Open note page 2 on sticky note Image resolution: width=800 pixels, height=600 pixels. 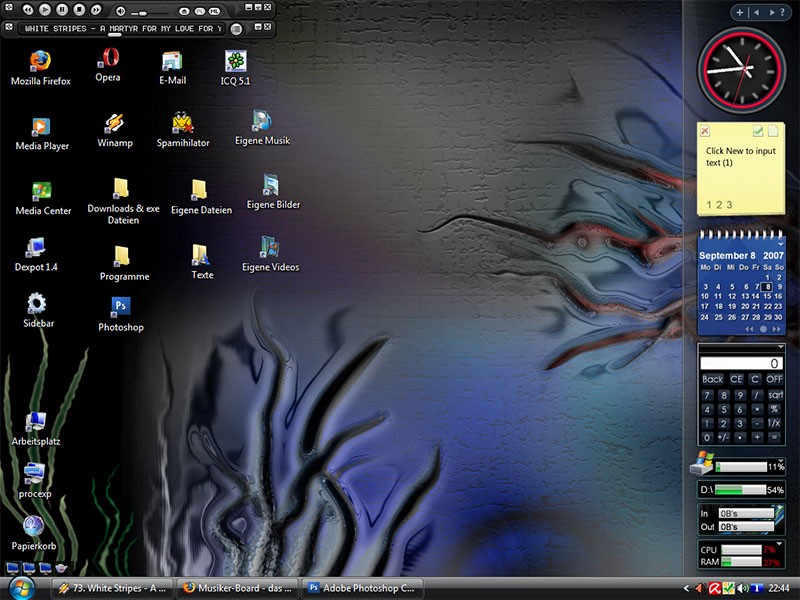[719, 205]
